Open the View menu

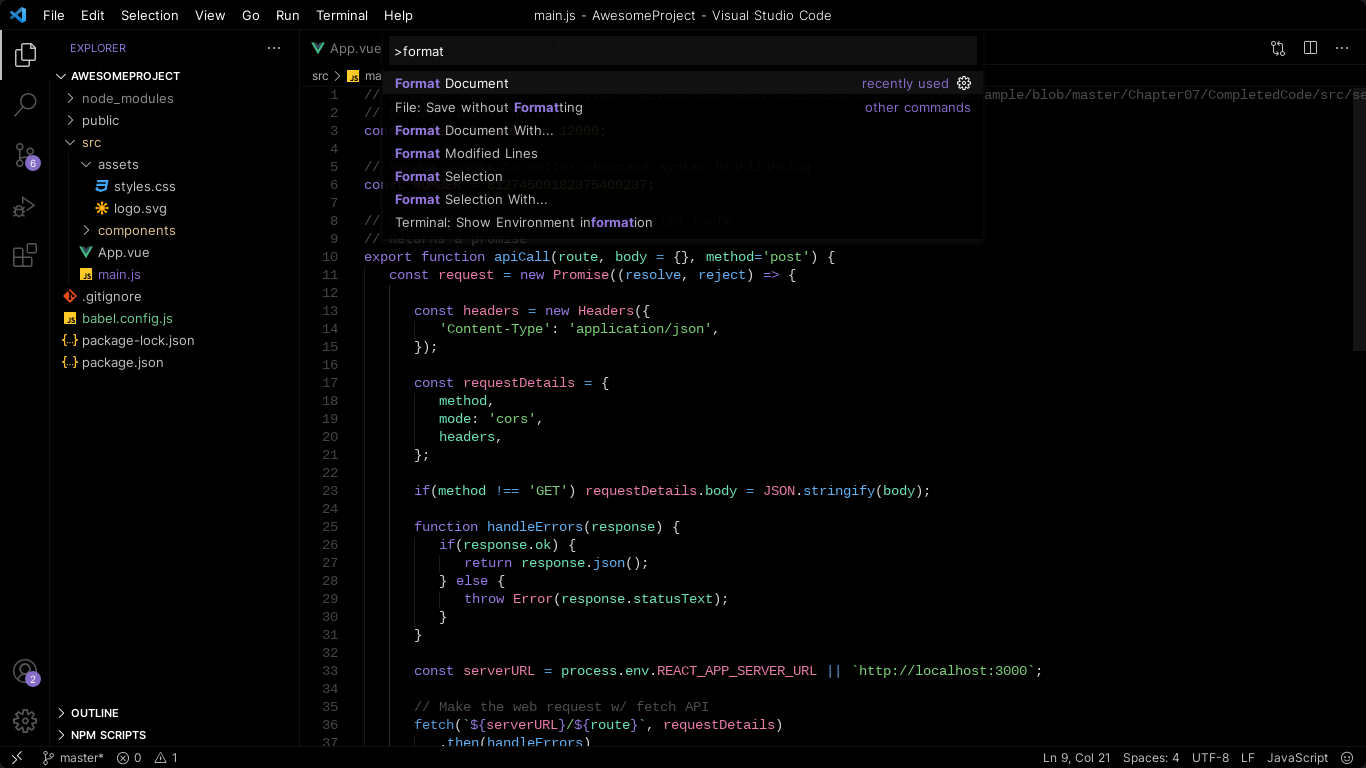(210, 15)
